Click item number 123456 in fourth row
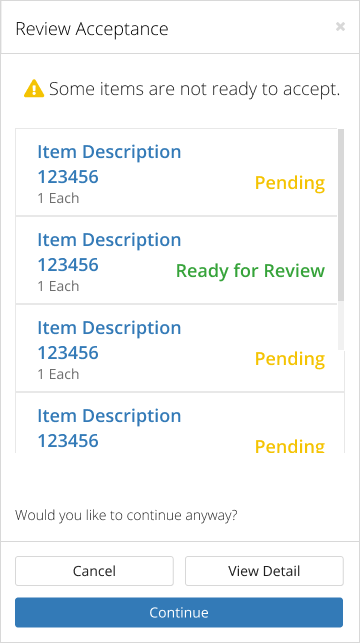The height and width of the screenshot is (643, 360). pyautogui.click(x=68, y=441)
